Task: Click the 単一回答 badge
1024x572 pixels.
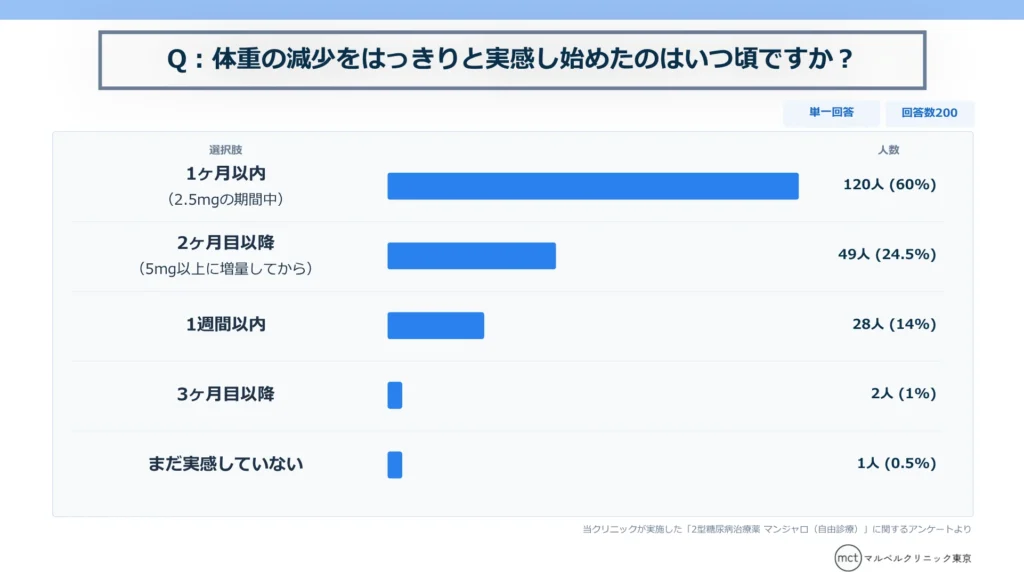Action: 831,112
